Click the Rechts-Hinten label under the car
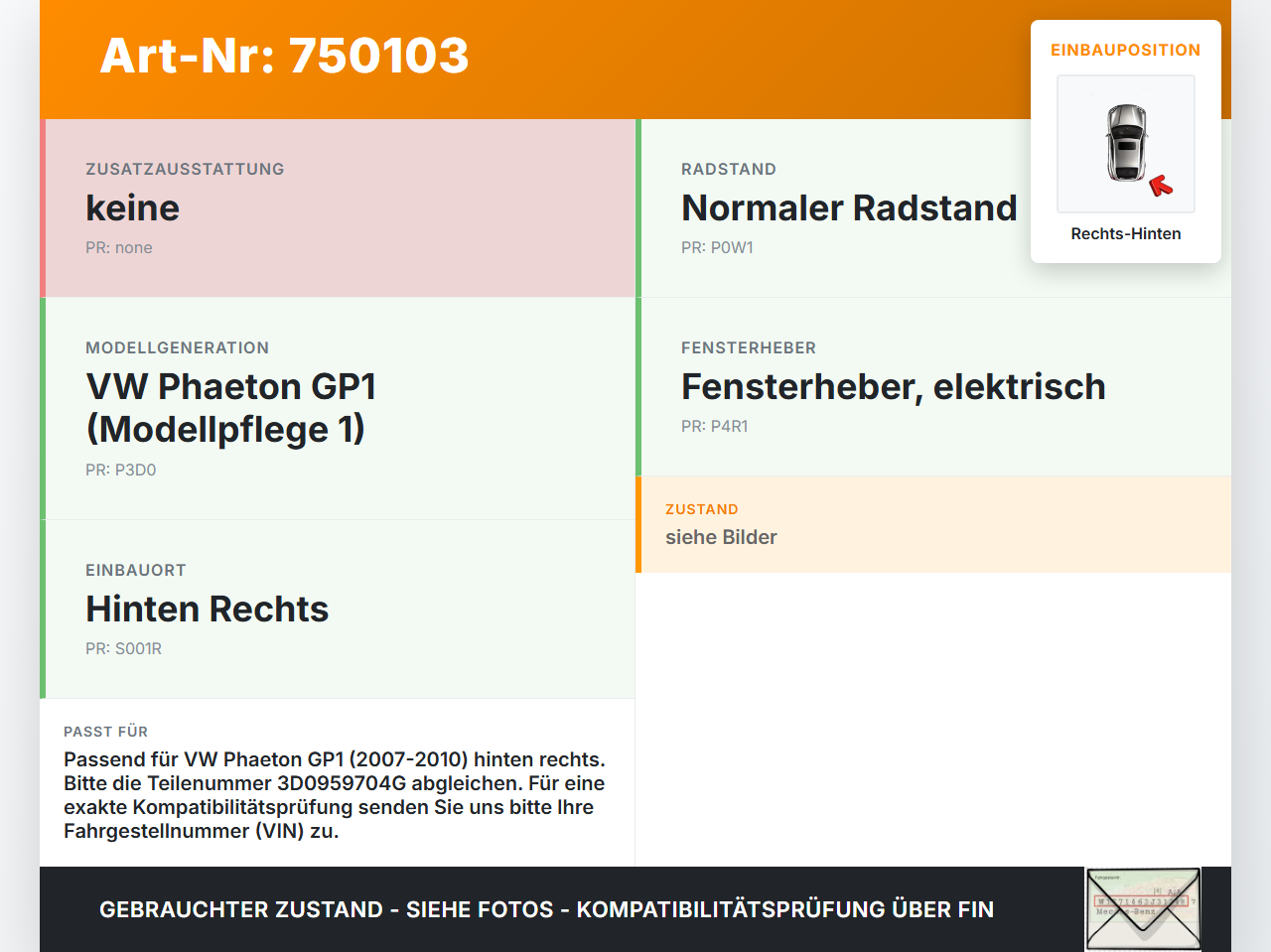 click(1126, 233)
